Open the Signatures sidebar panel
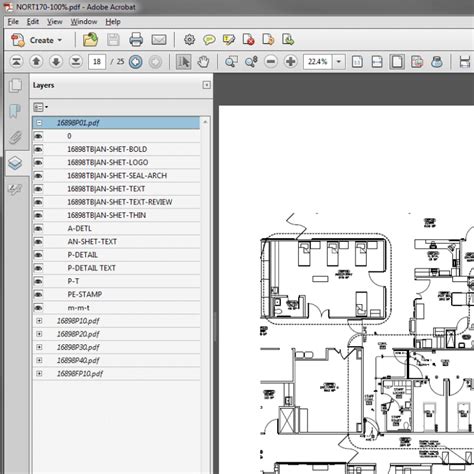Screen dimensions: 474x474 tap(15, 190)
